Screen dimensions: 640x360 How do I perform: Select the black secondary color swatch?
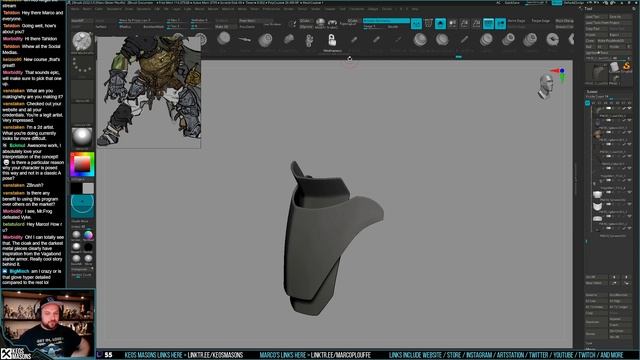[76, 188]
